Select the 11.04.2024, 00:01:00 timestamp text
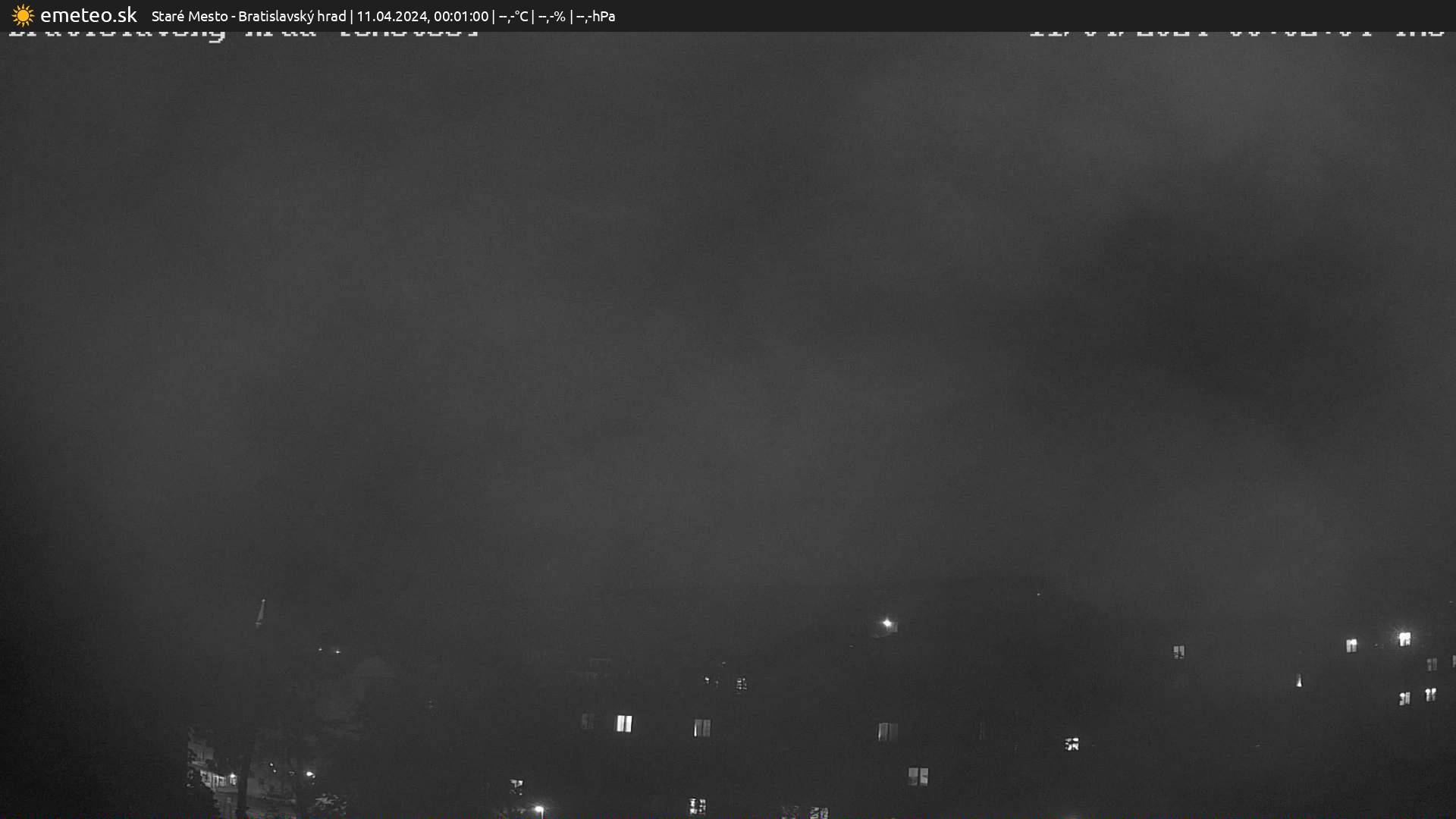 tap(422, 16)
